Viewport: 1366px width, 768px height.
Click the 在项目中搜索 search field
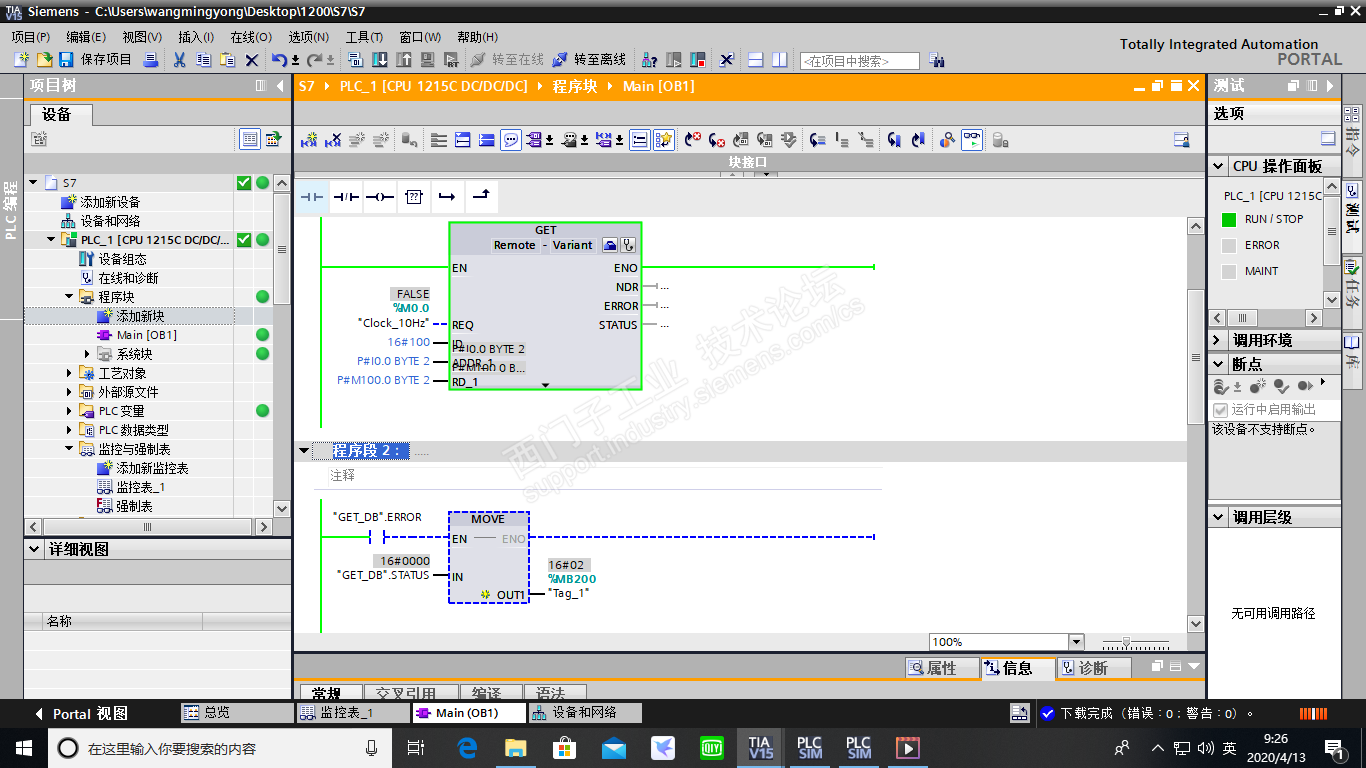click(x=859, y=61)
